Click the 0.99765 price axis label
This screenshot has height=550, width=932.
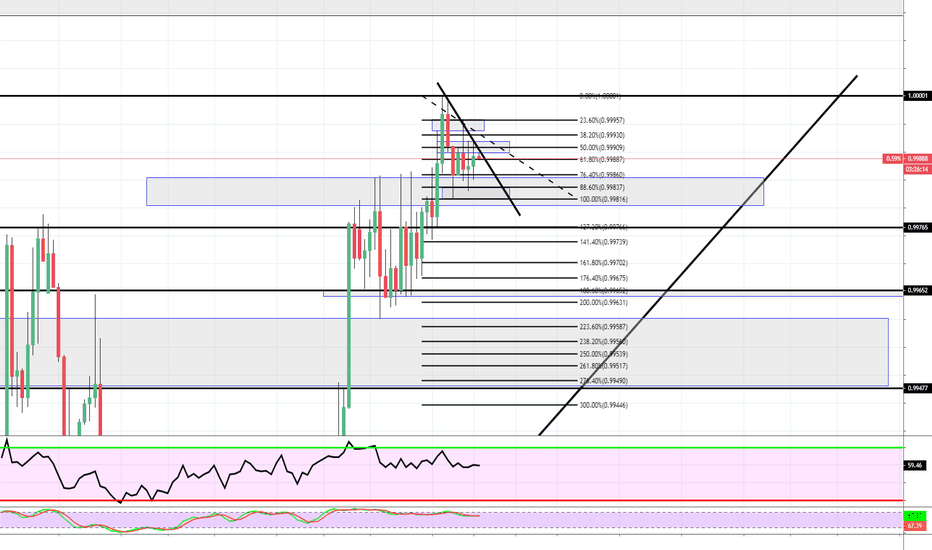pos(917,228)
